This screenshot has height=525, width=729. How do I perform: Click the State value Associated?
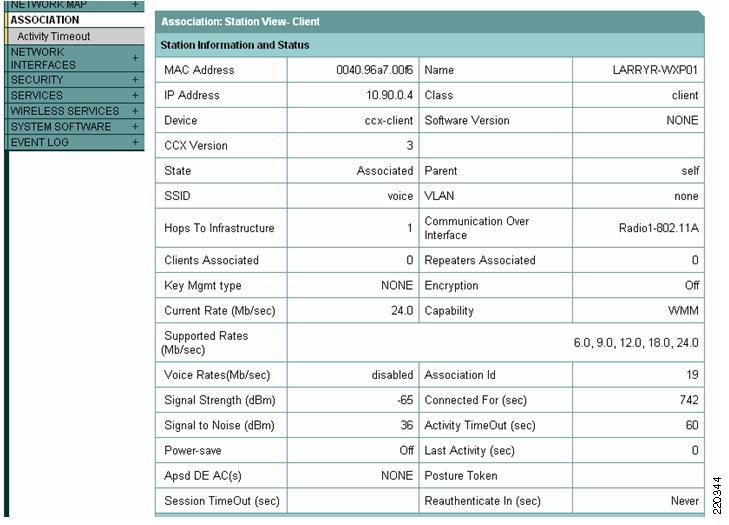pyautogui.click(x=385, y=171)
